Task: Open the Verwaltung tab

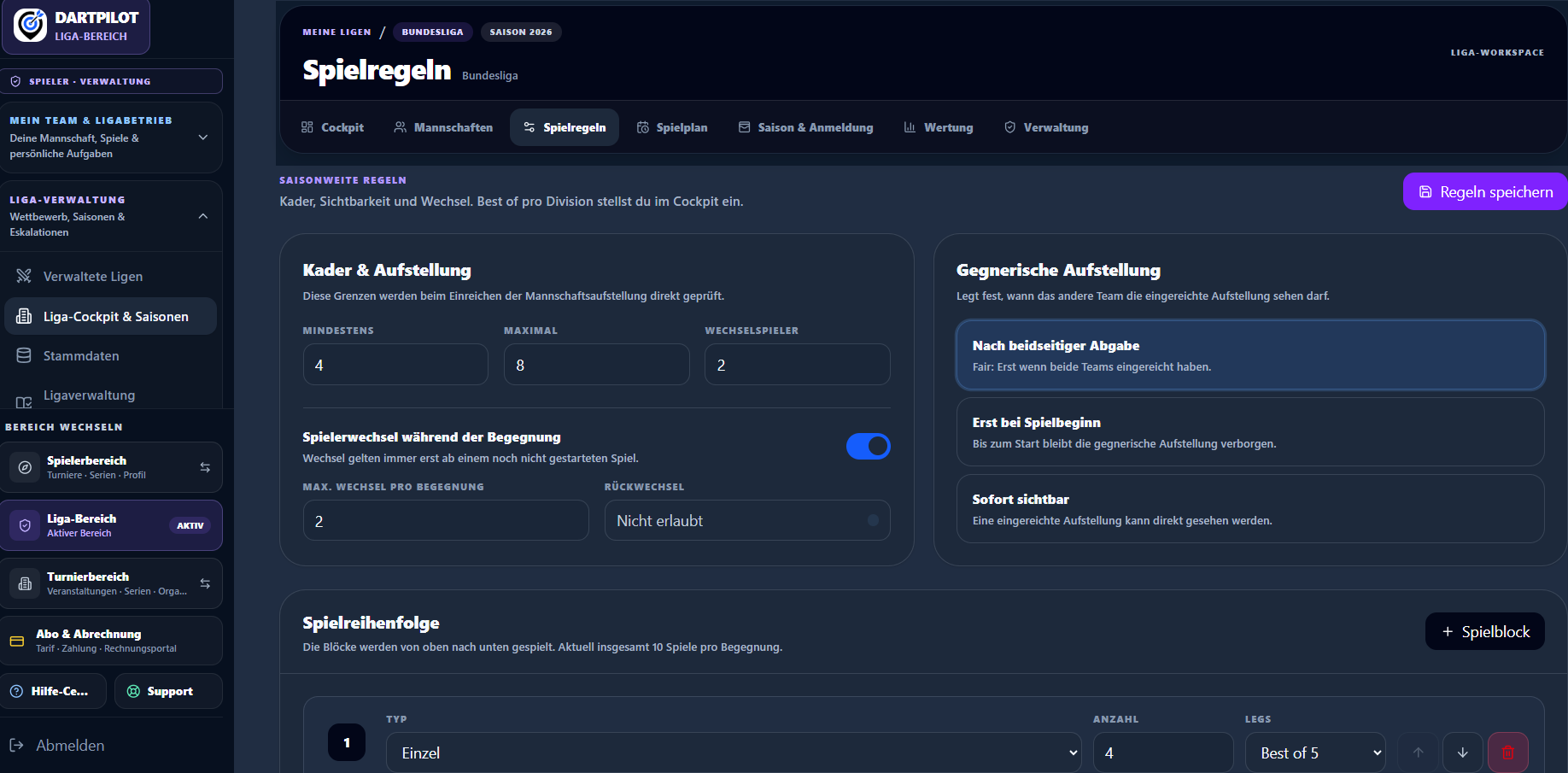Action: [x=1046, y=127]
